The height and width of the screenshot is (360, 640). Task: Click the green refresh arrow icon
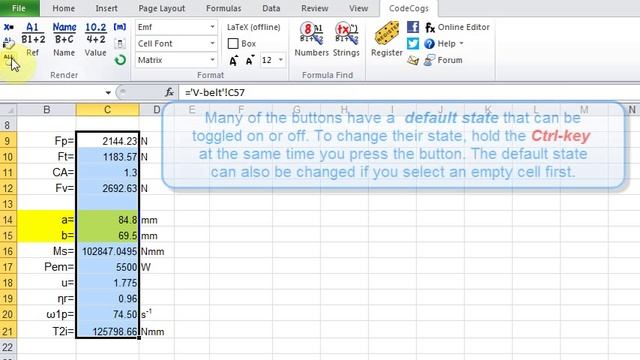pyautogui.click(x=120, y=60)
